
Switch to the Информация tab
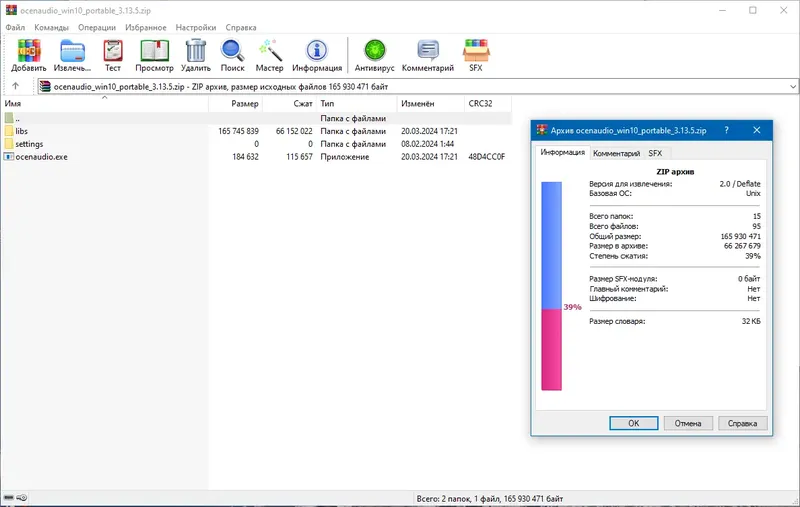[563, 152]
